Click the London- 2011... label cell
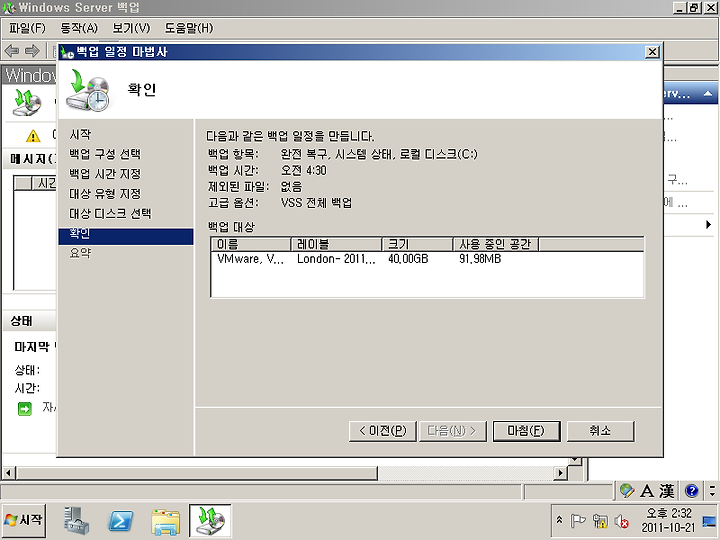 pos(336,259)
